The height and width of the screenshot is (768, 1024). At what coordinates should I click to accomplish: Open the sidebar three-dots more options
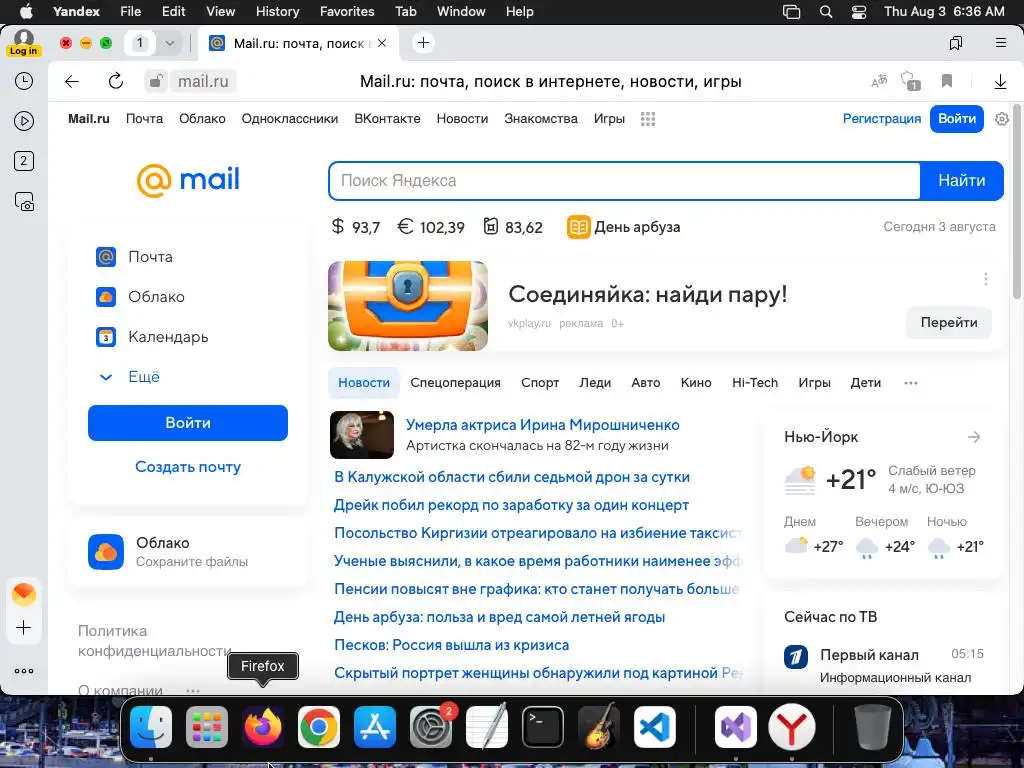pyautogui.click(x=24, y=671)
